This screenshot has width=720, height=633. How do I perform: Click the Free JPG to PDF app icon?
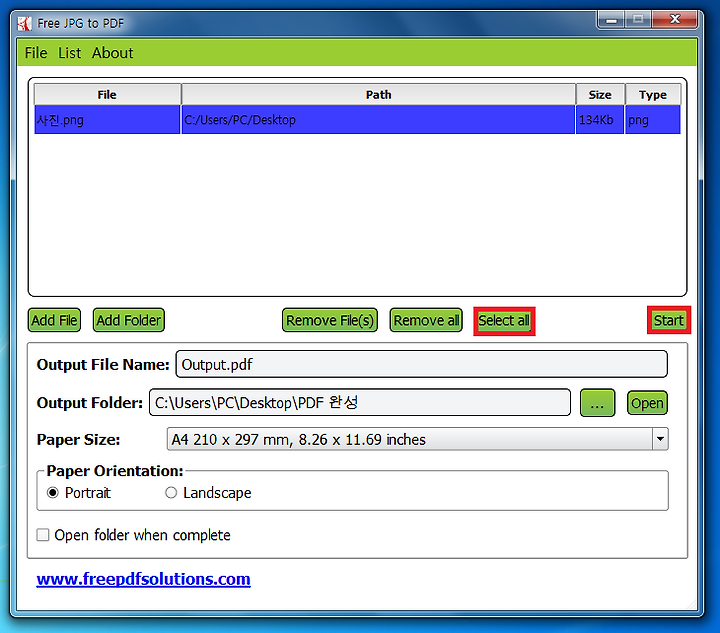point(24,23)
